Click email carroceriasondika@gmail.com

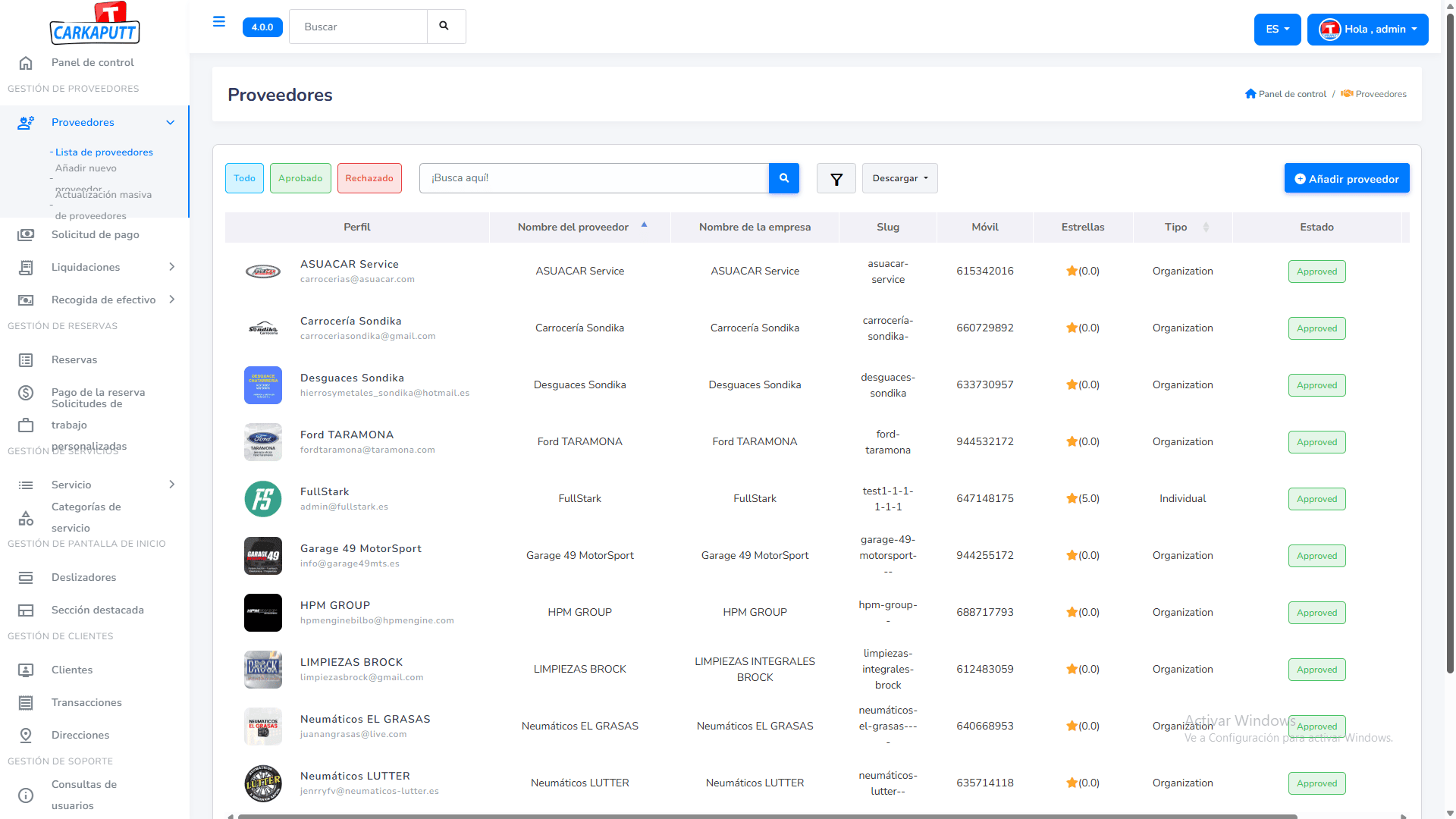click(x=368, y=337)
